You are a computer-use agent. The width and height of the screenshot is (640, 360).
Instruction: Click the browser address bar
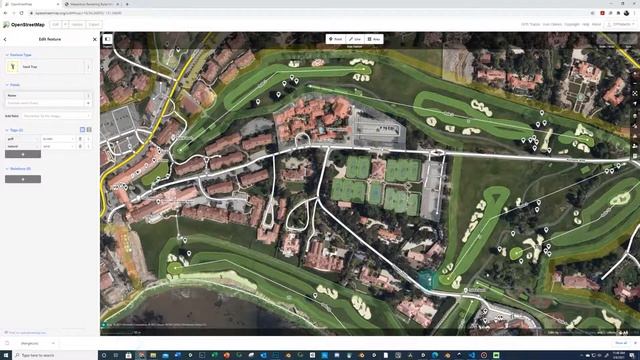(x=306, y=13)
